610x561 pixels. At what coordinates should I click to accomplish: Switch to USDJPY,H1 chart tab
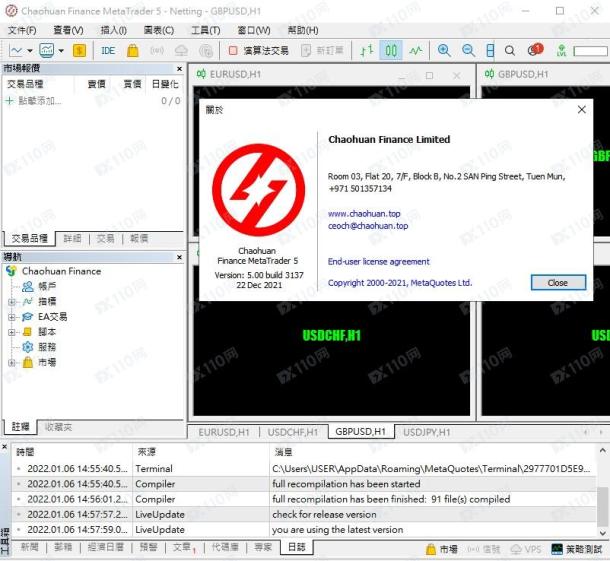point(427,432)
